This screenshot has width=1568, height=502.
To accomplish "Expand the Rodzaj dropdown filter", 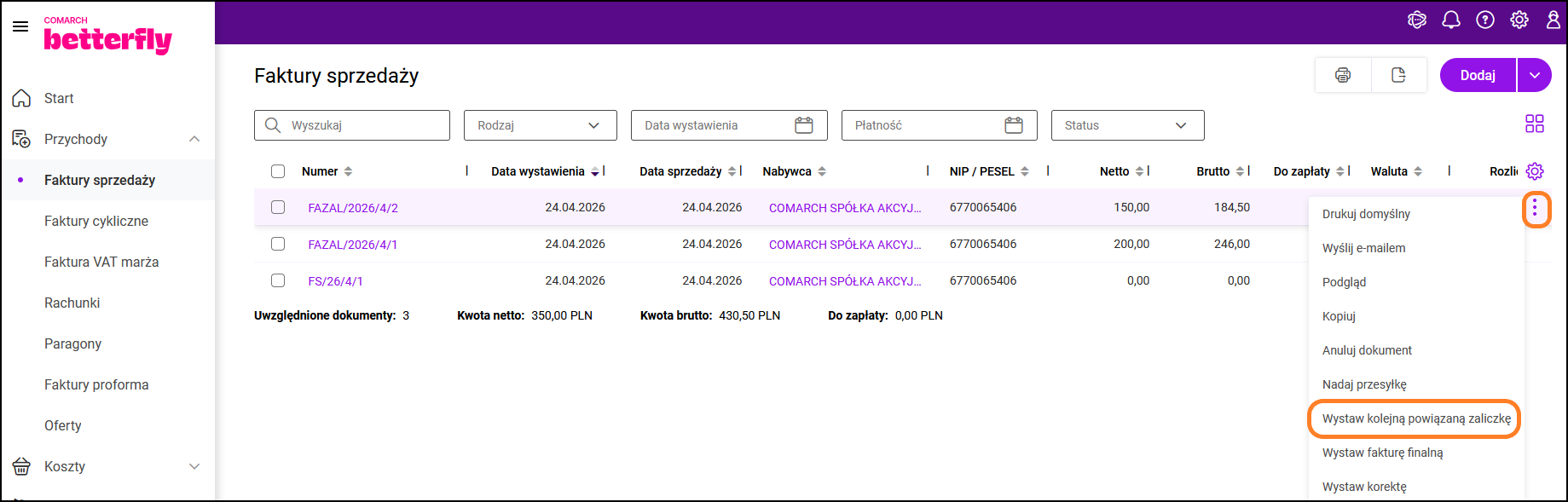I will click(x=540, y=125).
